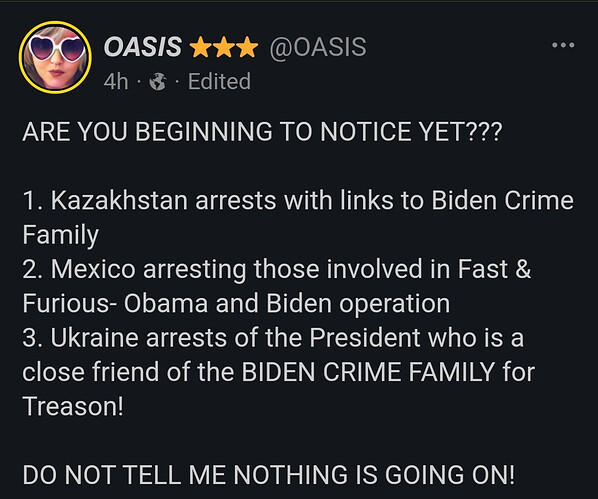Click the word 'Family' ending item 1
Screen dimensions: 598x499
61,235
